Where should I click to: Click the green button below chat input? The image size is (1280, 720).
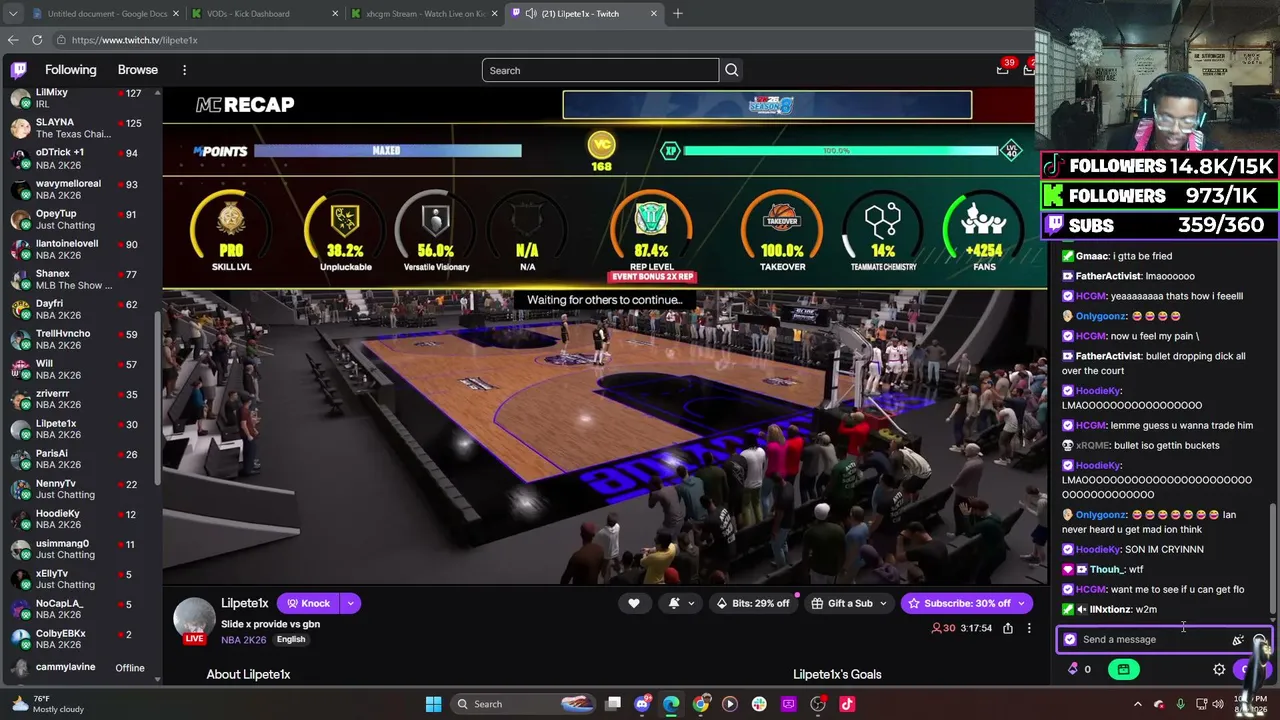point(1124,669)
